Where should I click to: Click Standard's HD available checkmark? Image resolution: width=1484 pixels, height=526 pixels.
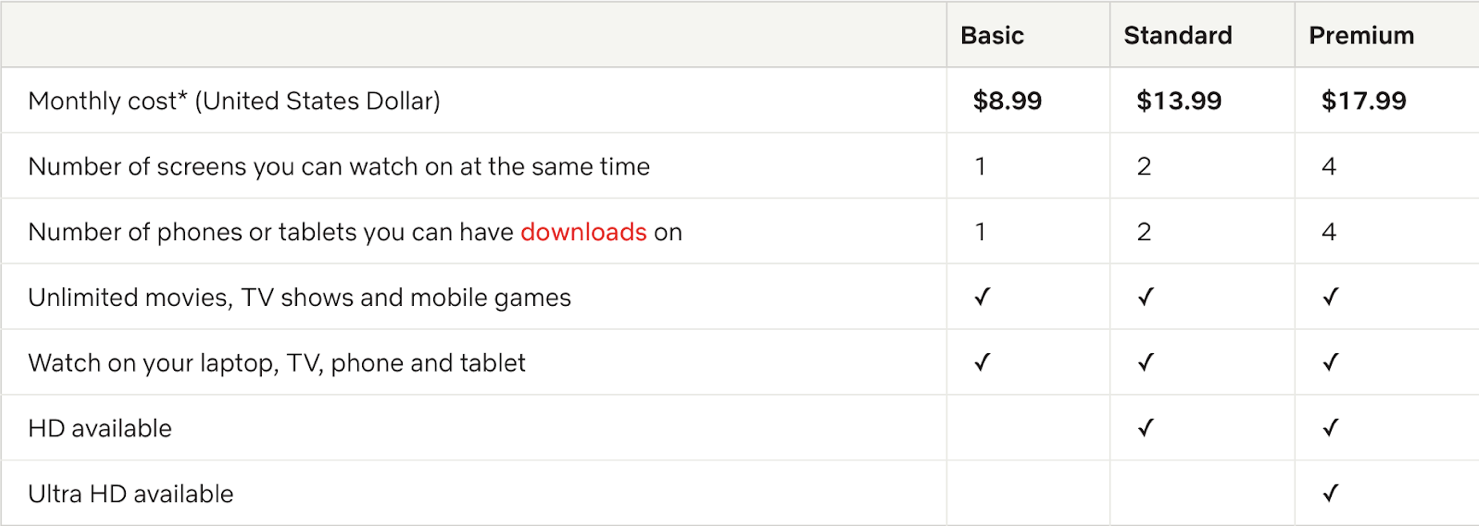coord(1145,428)
